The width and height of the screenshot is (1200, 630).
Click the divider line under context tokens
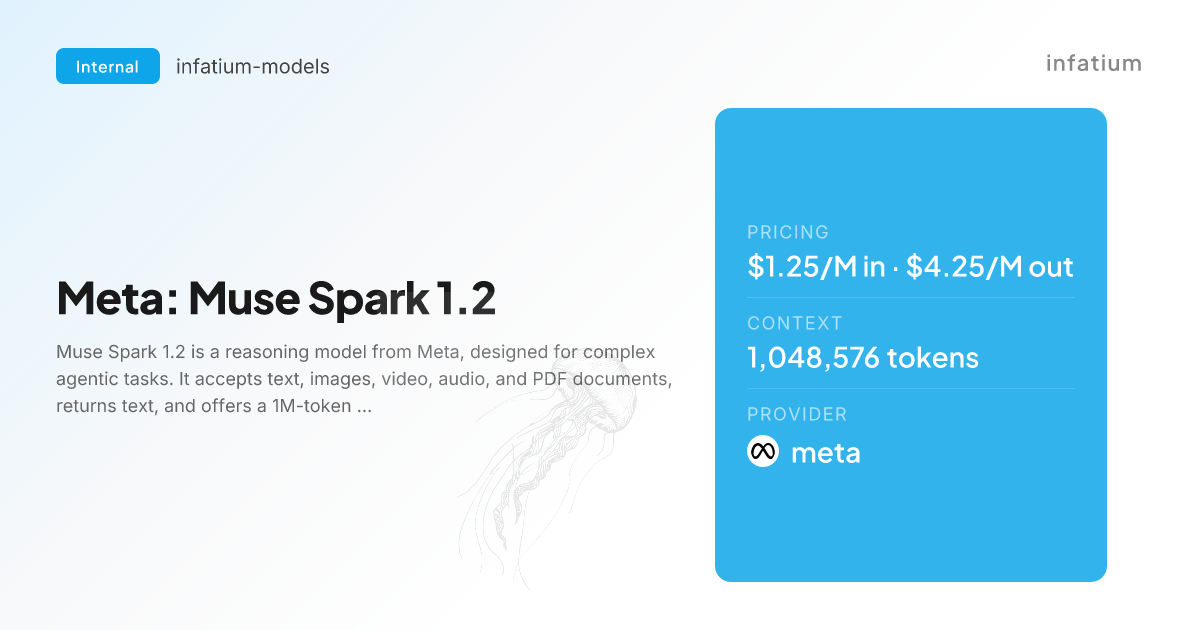911,388
